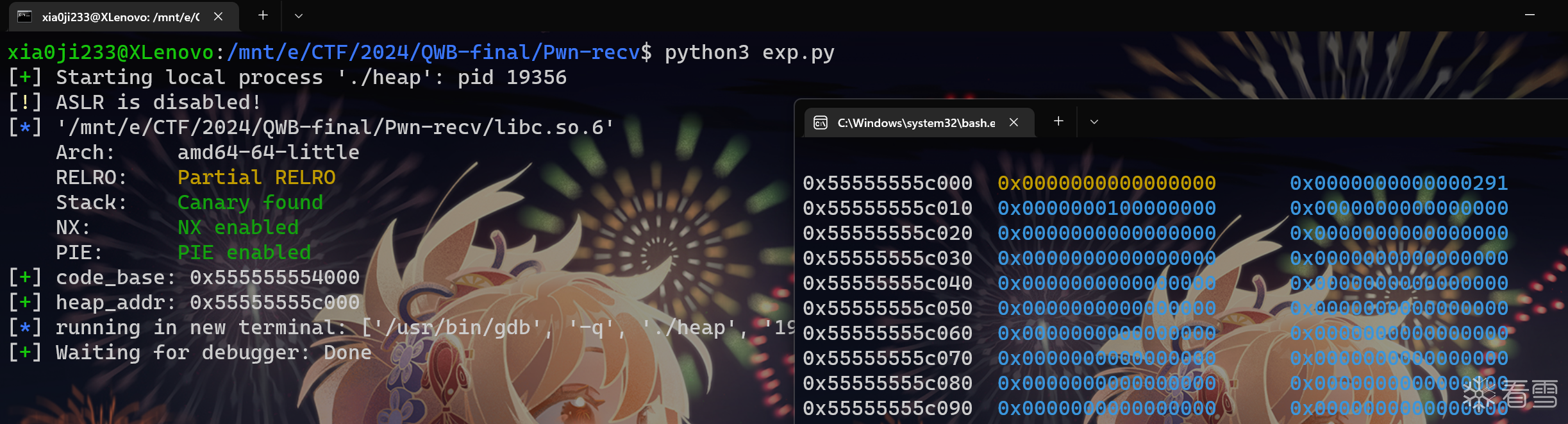Image resolution: width=1568 pixels, height=424 pixels.
Task: Click 'Starting local process' line
Action: point(288,78)
